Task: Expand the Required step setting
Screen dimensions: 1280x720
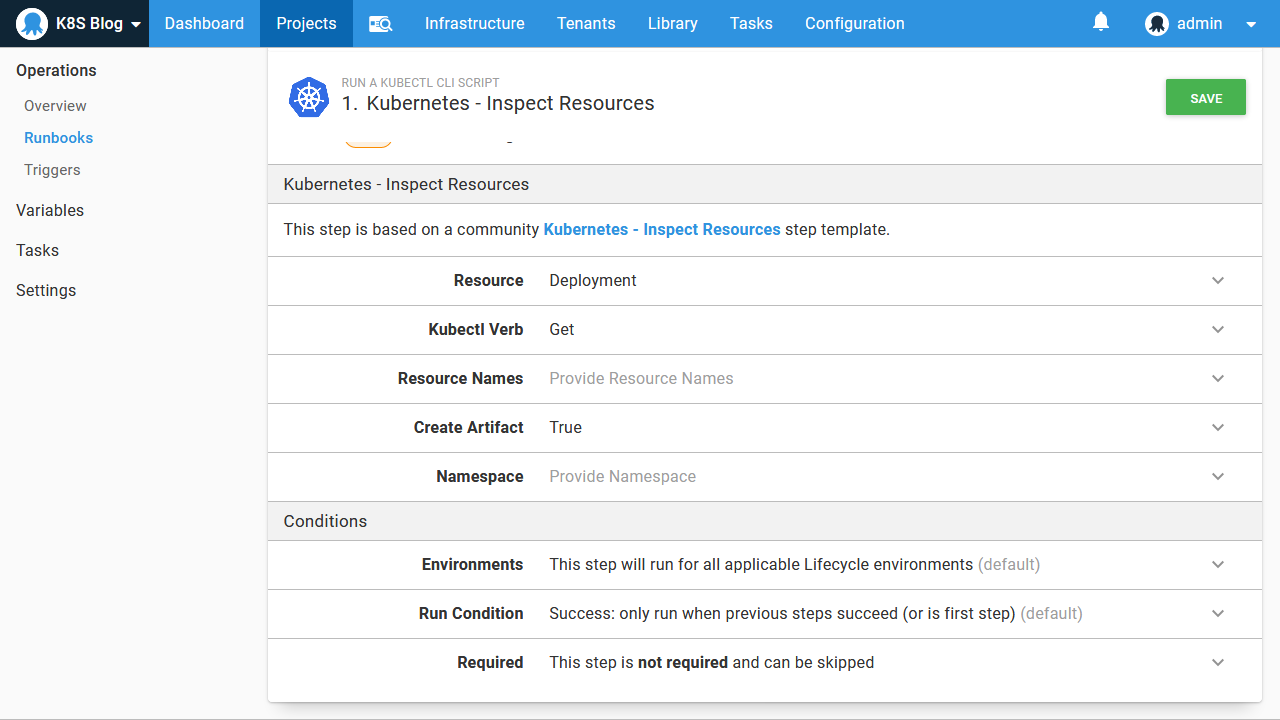Action: click(1218, 663)
